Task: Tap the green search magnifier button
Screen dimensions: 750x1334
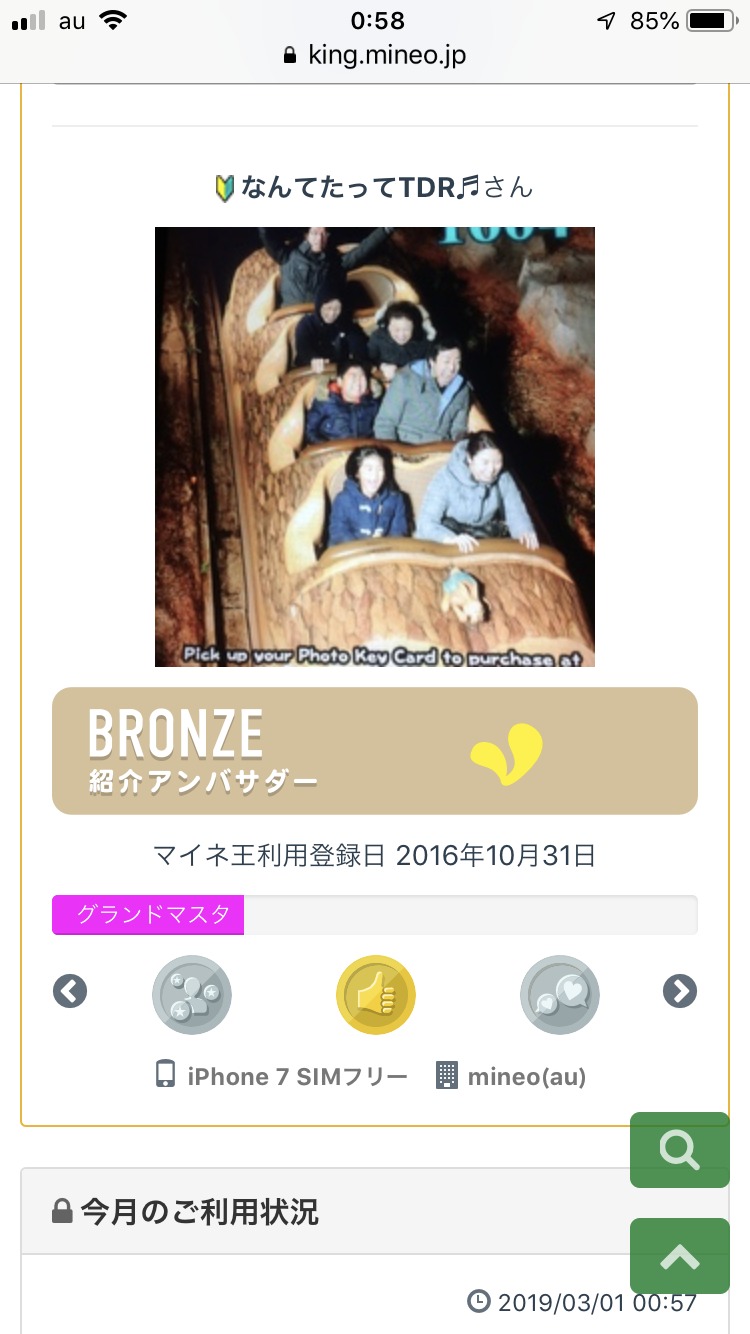Action: 680,1150
